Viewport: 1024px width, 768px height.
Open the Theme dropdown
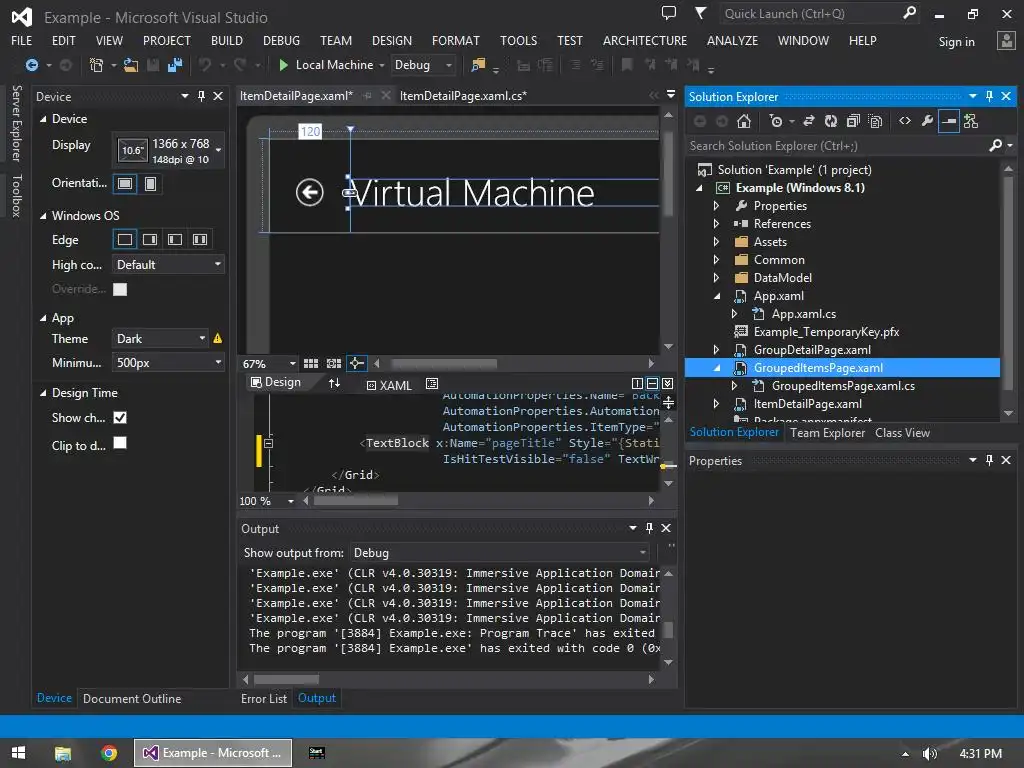pos(160,338)
